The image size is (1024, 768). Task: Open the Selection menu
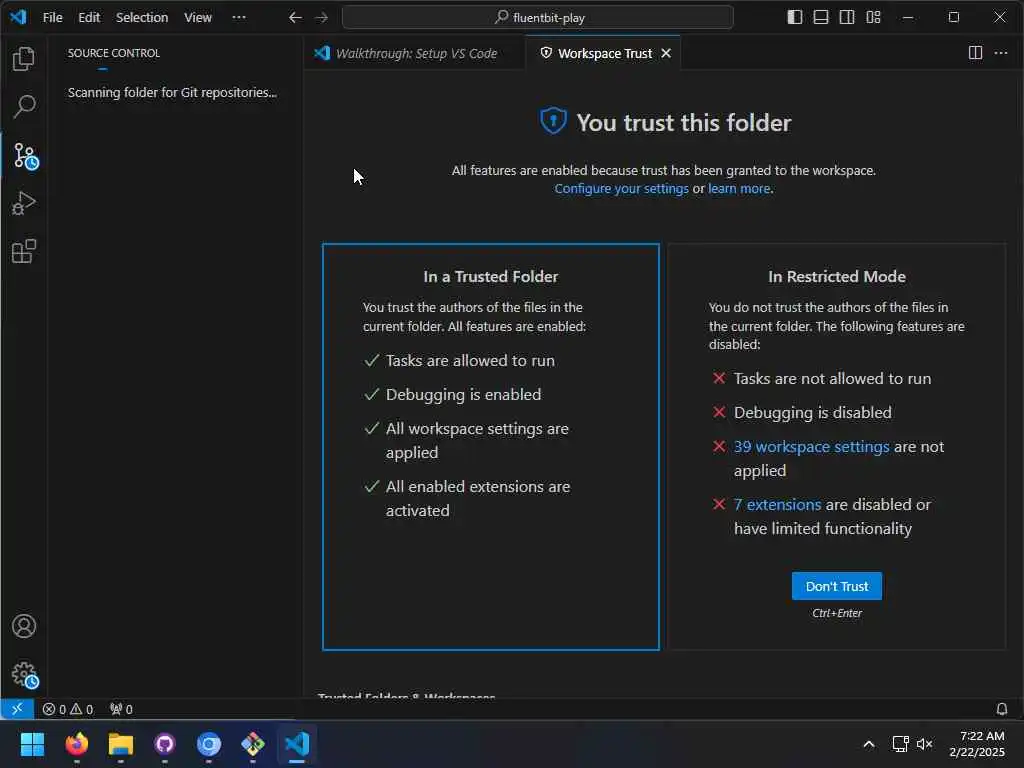coord(142,18)
